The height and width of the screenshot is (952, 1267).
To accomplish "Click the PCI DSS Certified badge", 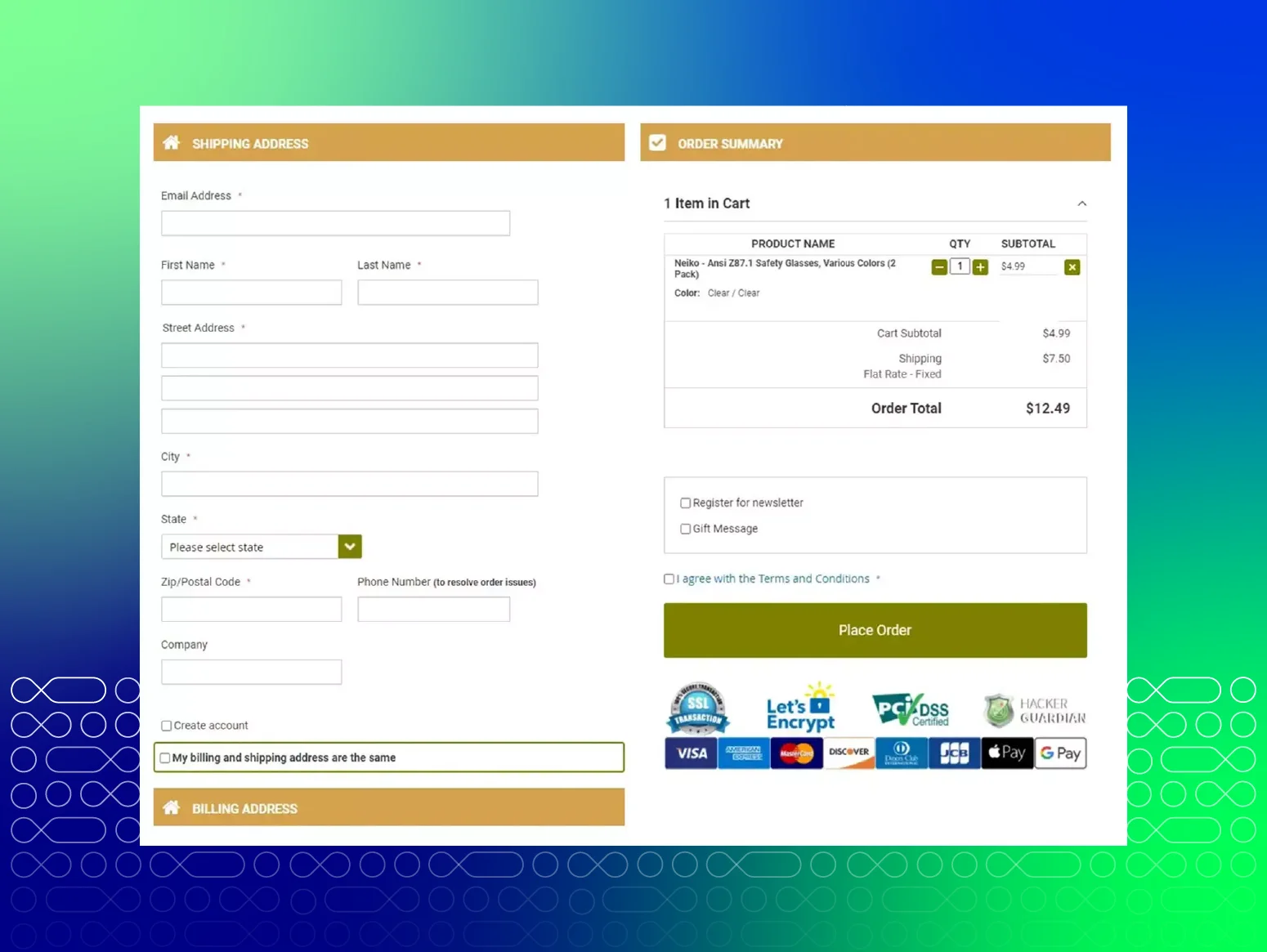I will coord(910,708).
